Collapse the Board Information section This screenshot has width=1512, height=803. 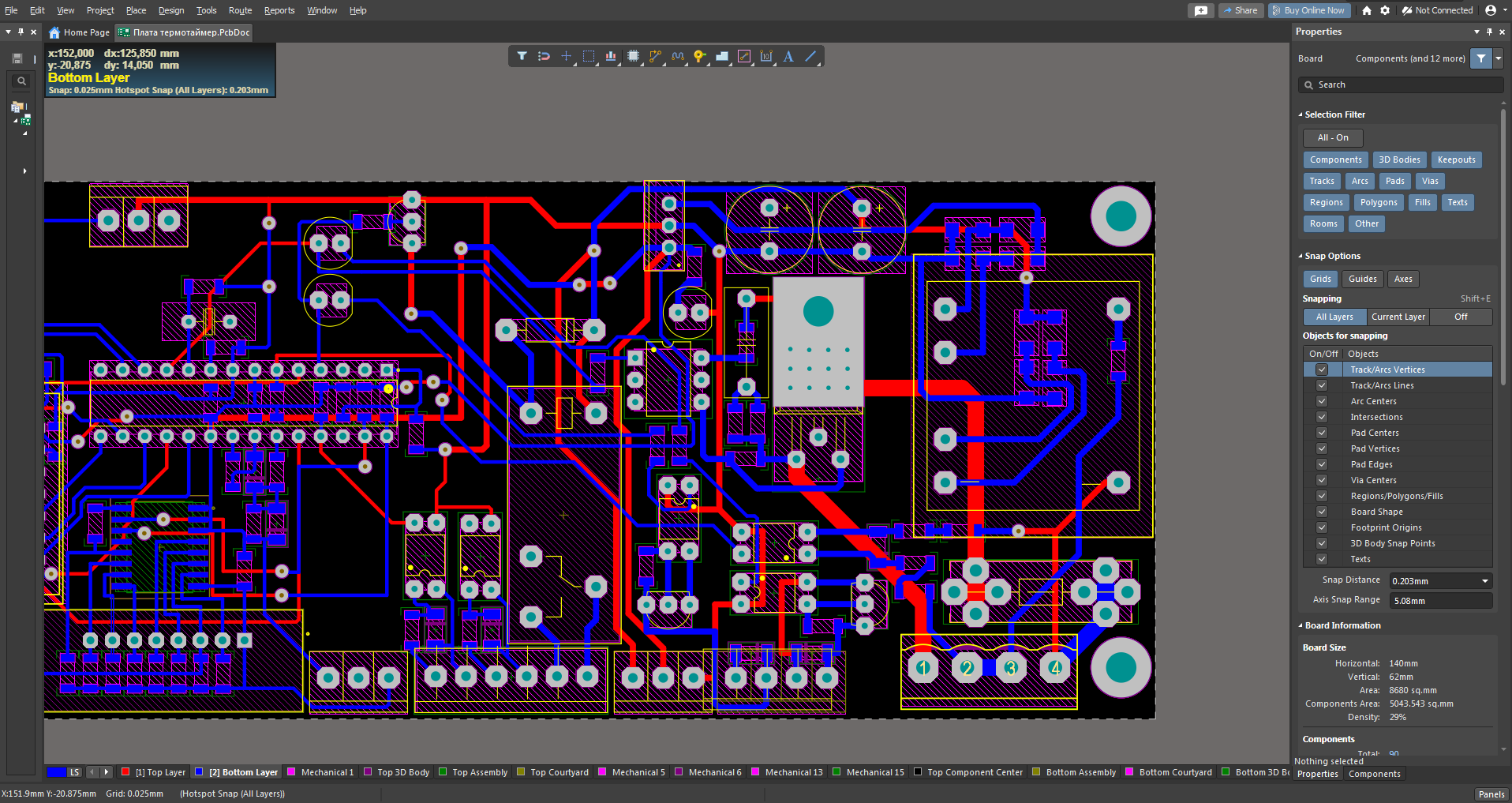coord(1301,625)
